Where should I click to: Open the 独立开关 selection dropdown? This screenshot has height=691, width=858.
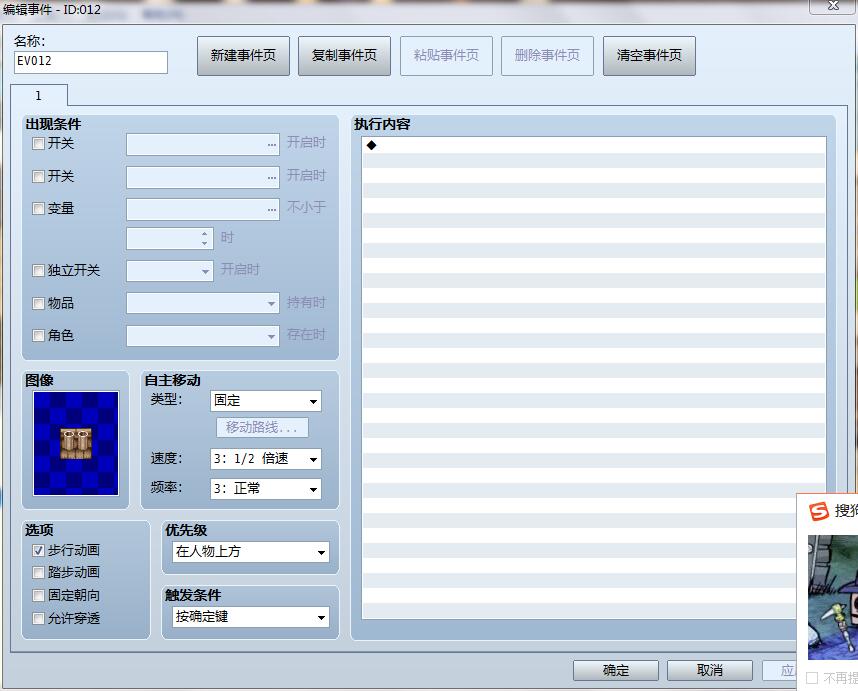[170, 271]
